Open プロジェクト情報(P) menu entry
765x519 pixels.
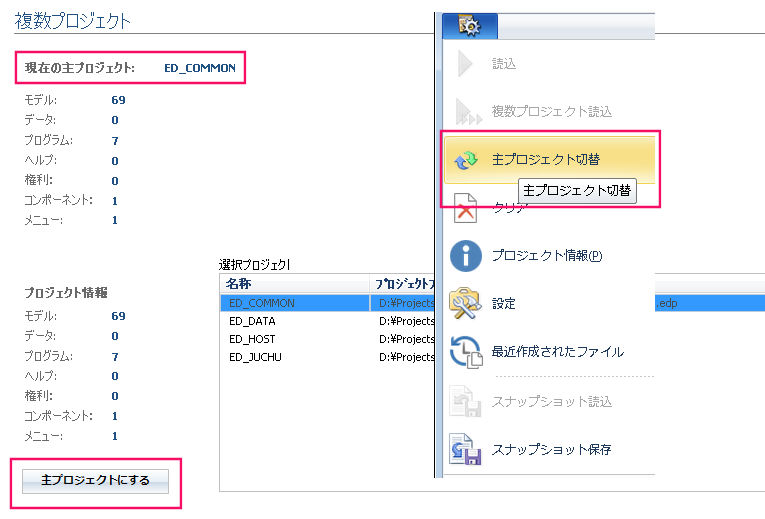[548, 256]
